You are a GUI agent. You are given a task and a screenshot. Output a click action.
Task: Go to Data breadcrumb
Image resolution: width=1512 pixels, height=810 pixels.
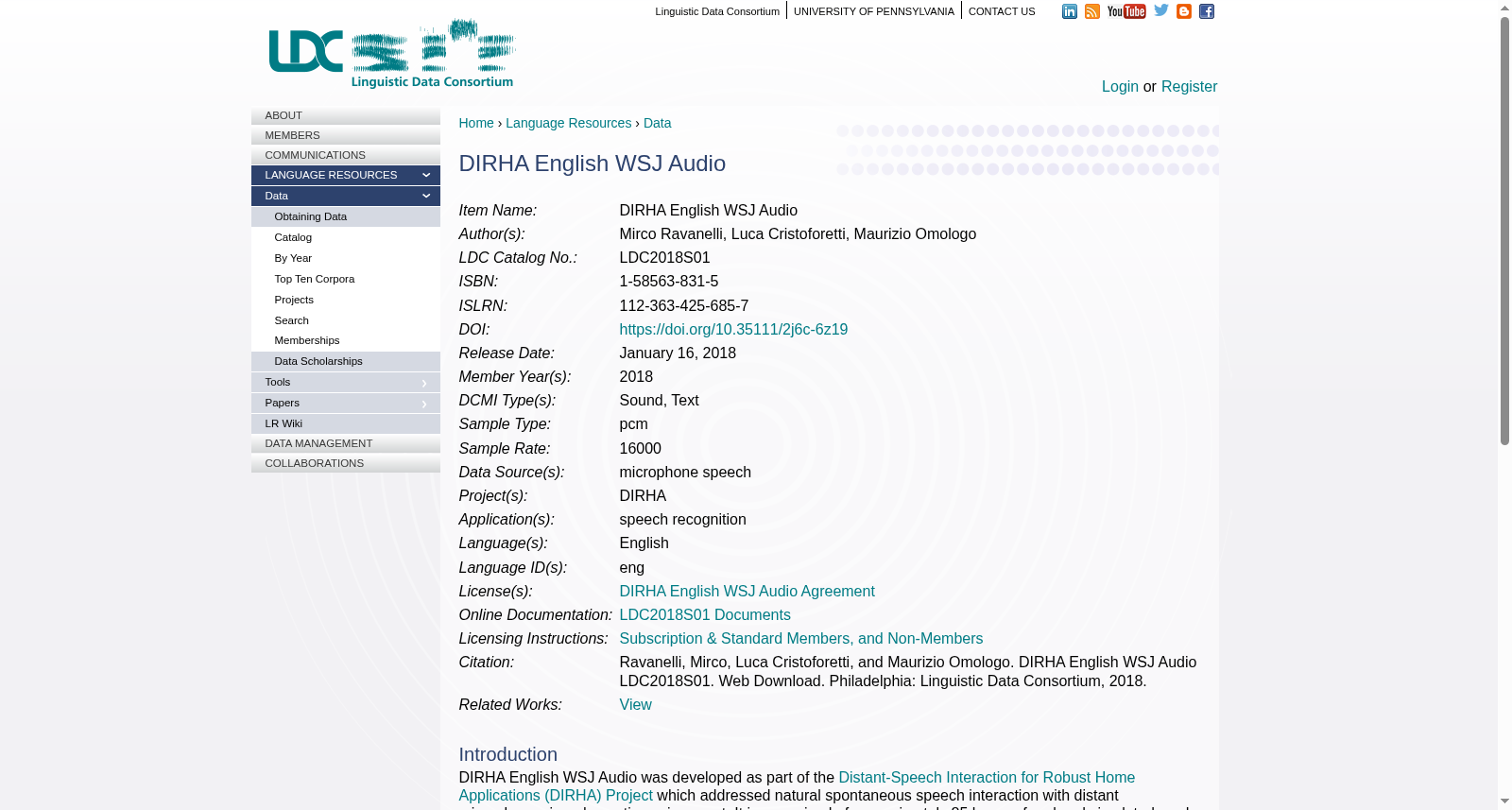657,123
